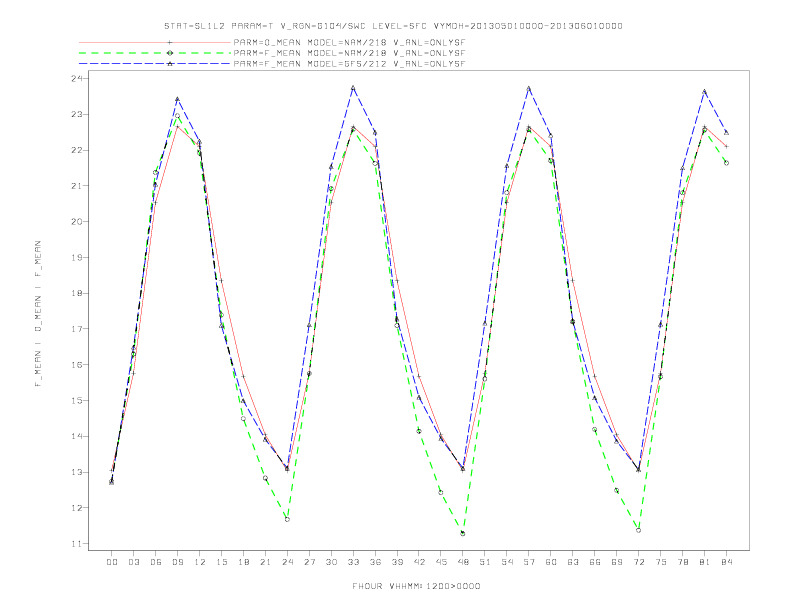Click green circle marker at forecast hour 21
The width and height of the screenshot is (792, 612).
(265, 478)
